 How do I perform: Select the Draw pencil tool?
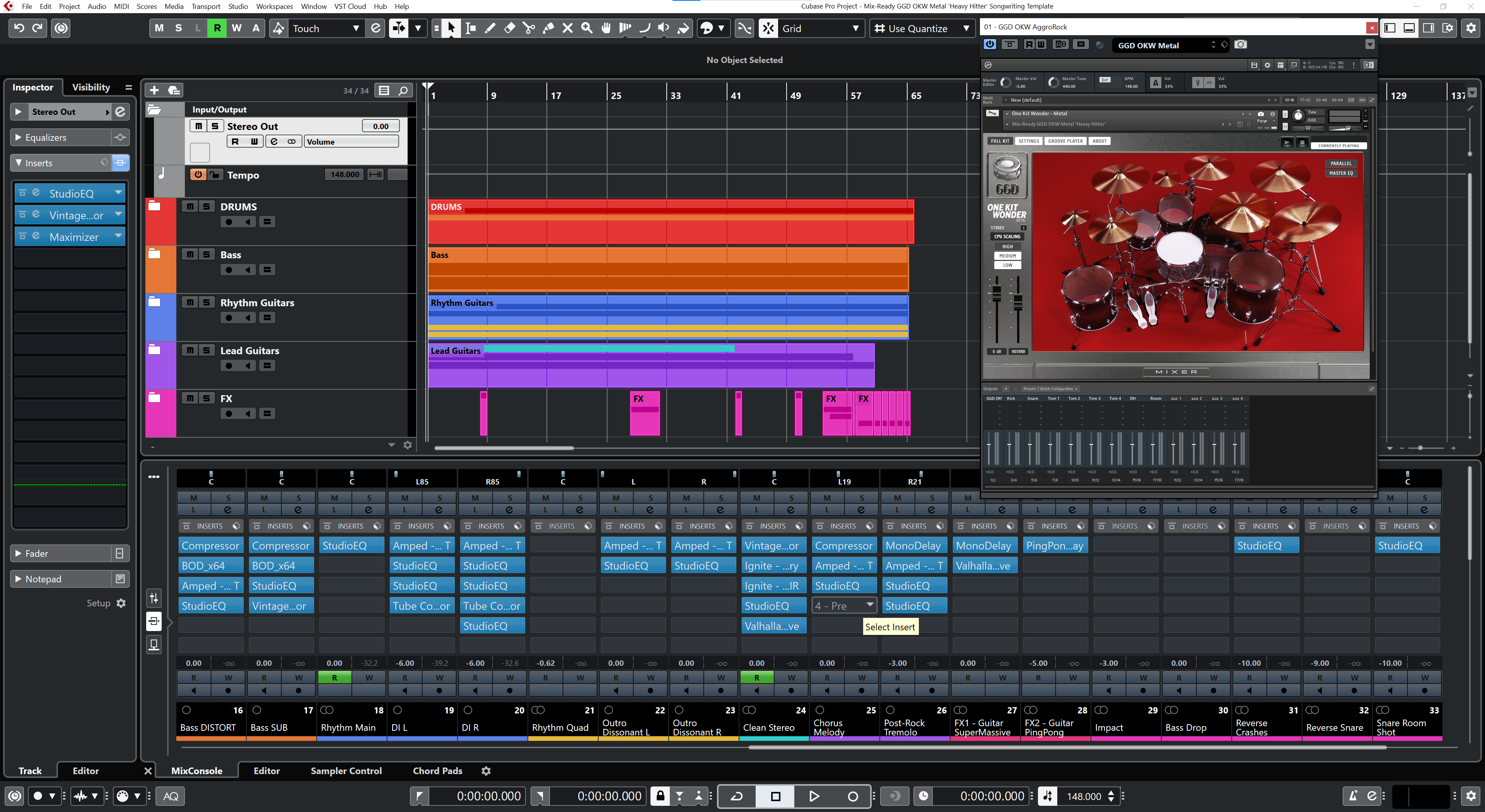tap(490, 28)
